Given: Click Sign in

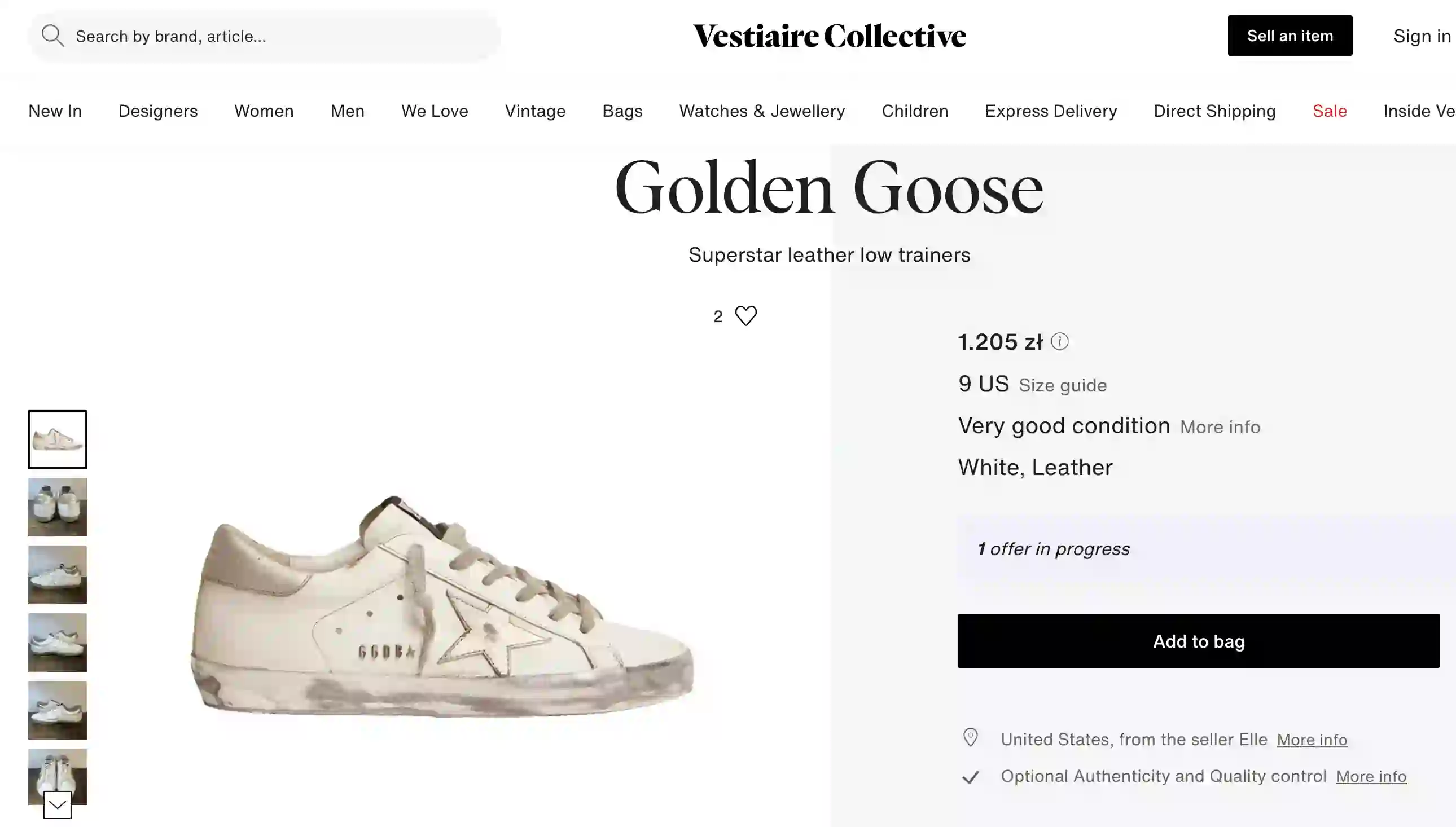Looking at the screenshot, I should click(x=1422, y=36).
